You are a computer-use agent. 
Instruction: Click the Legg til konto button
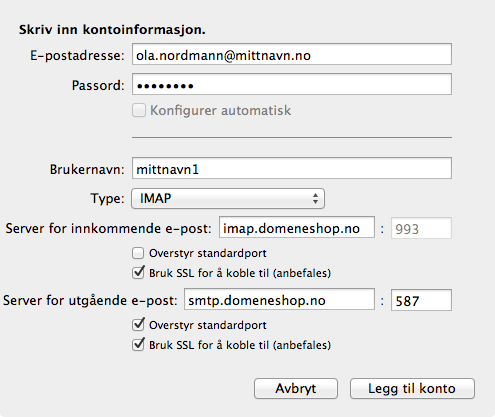click(412, 388)
